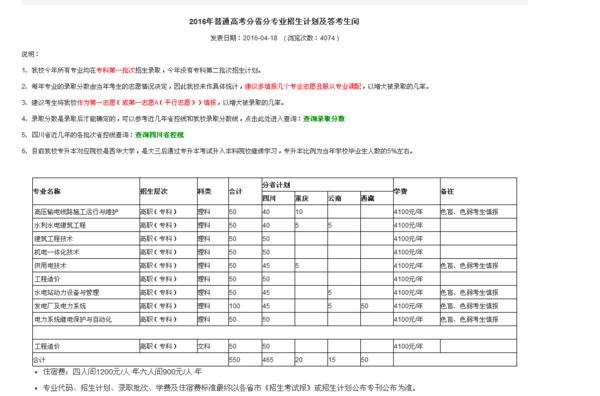Click the 100 total for 发电厂及电力系统
Screen dimensions: 600x396
pos(235,306)
